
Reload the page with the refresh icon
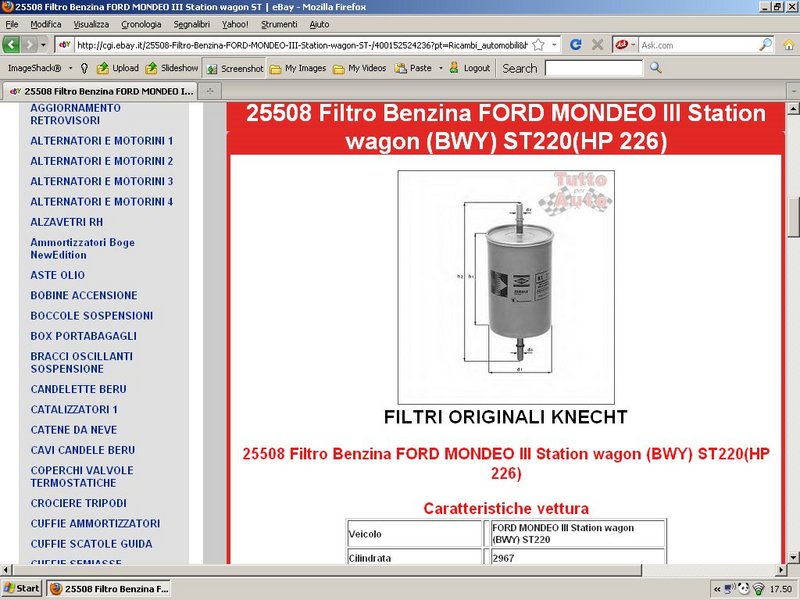576,45
